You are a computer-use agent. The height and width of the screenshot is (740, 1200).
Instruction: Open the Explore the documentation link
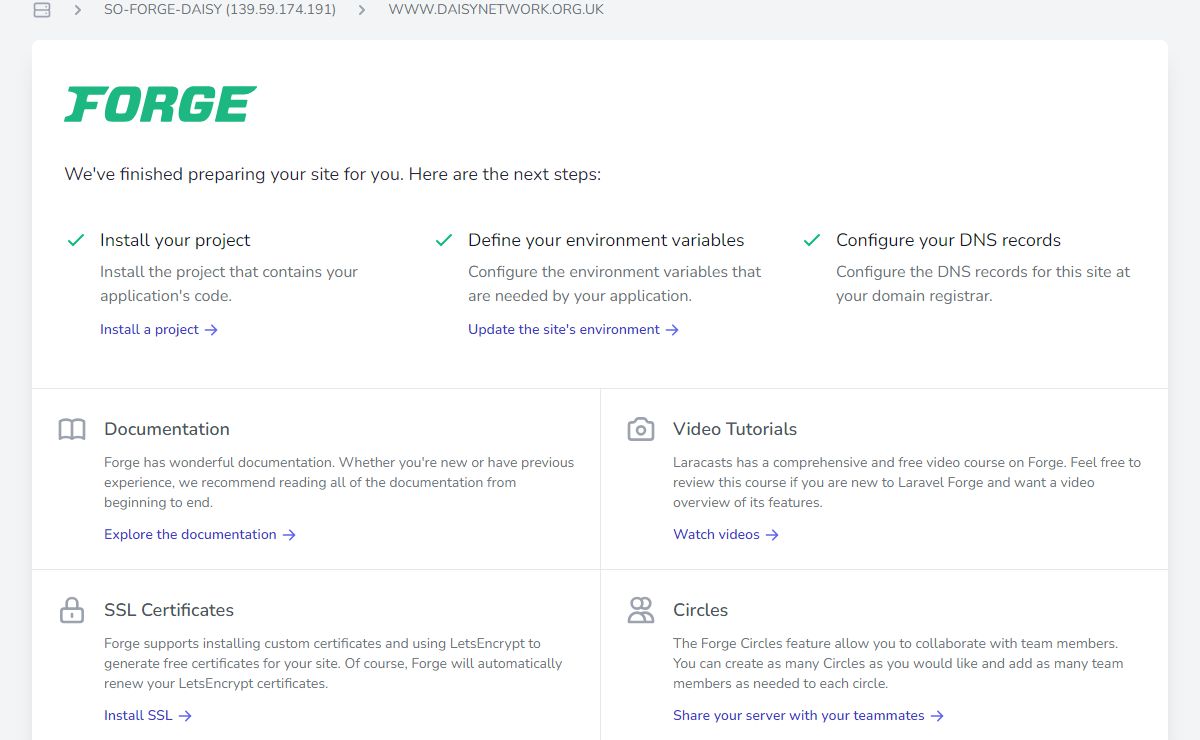[200, 534]
